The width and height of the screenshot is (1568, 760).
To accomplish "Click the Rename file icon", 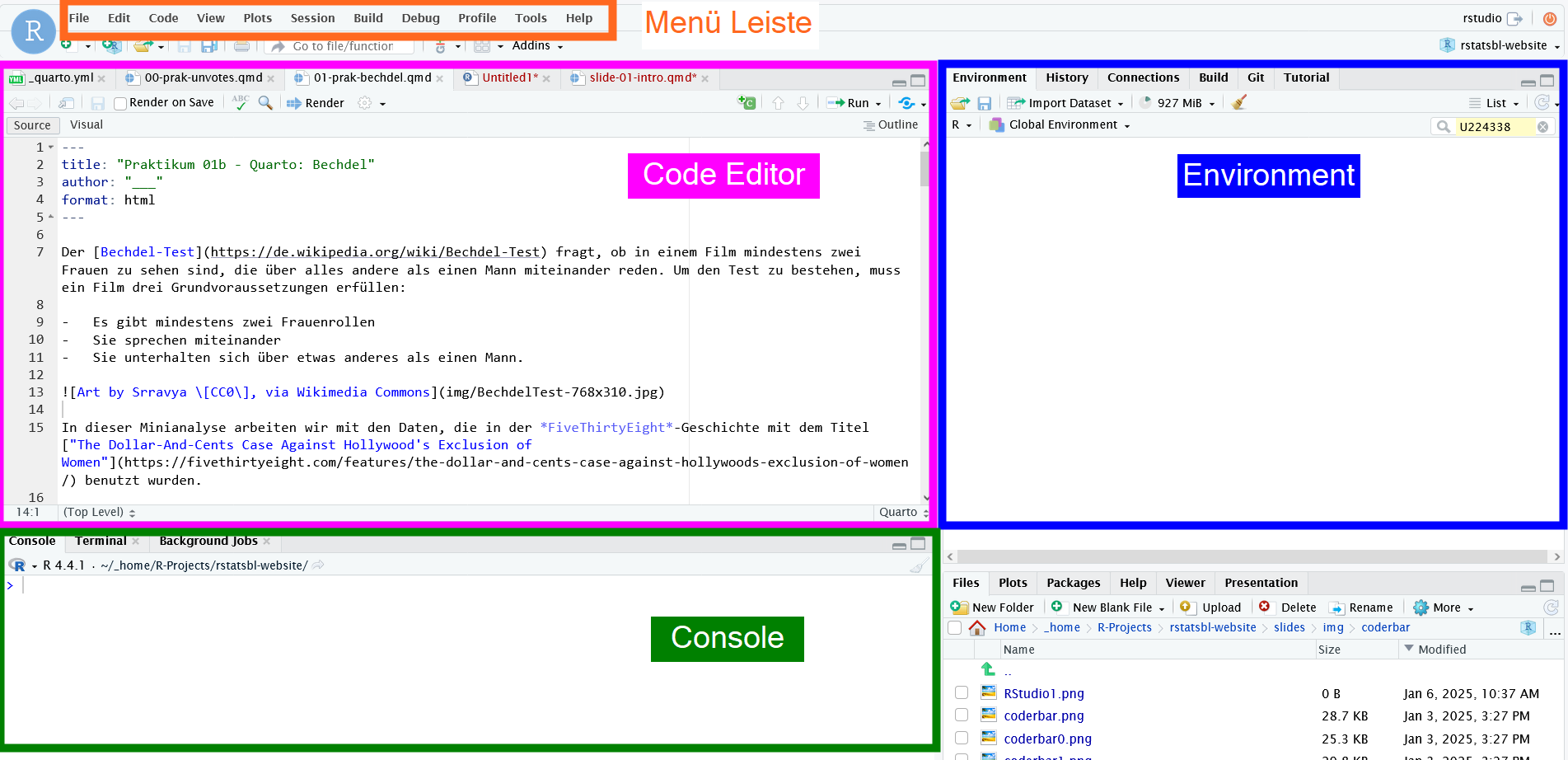I will 1336,608.
